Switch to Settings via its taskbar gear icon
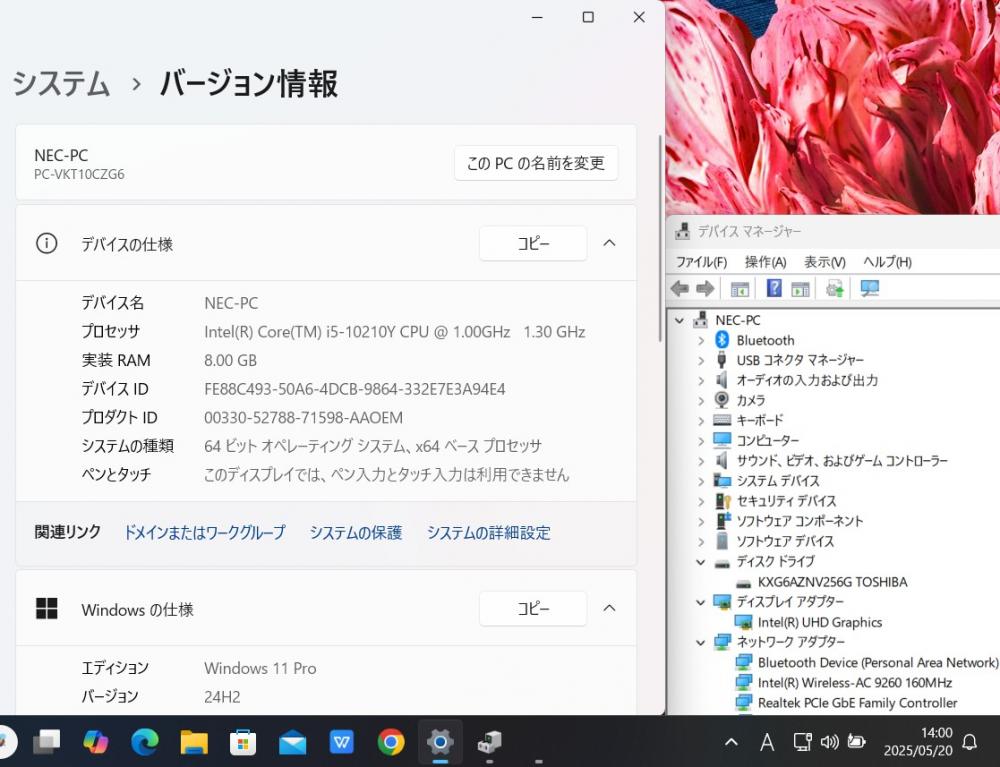 coord(440,741)
